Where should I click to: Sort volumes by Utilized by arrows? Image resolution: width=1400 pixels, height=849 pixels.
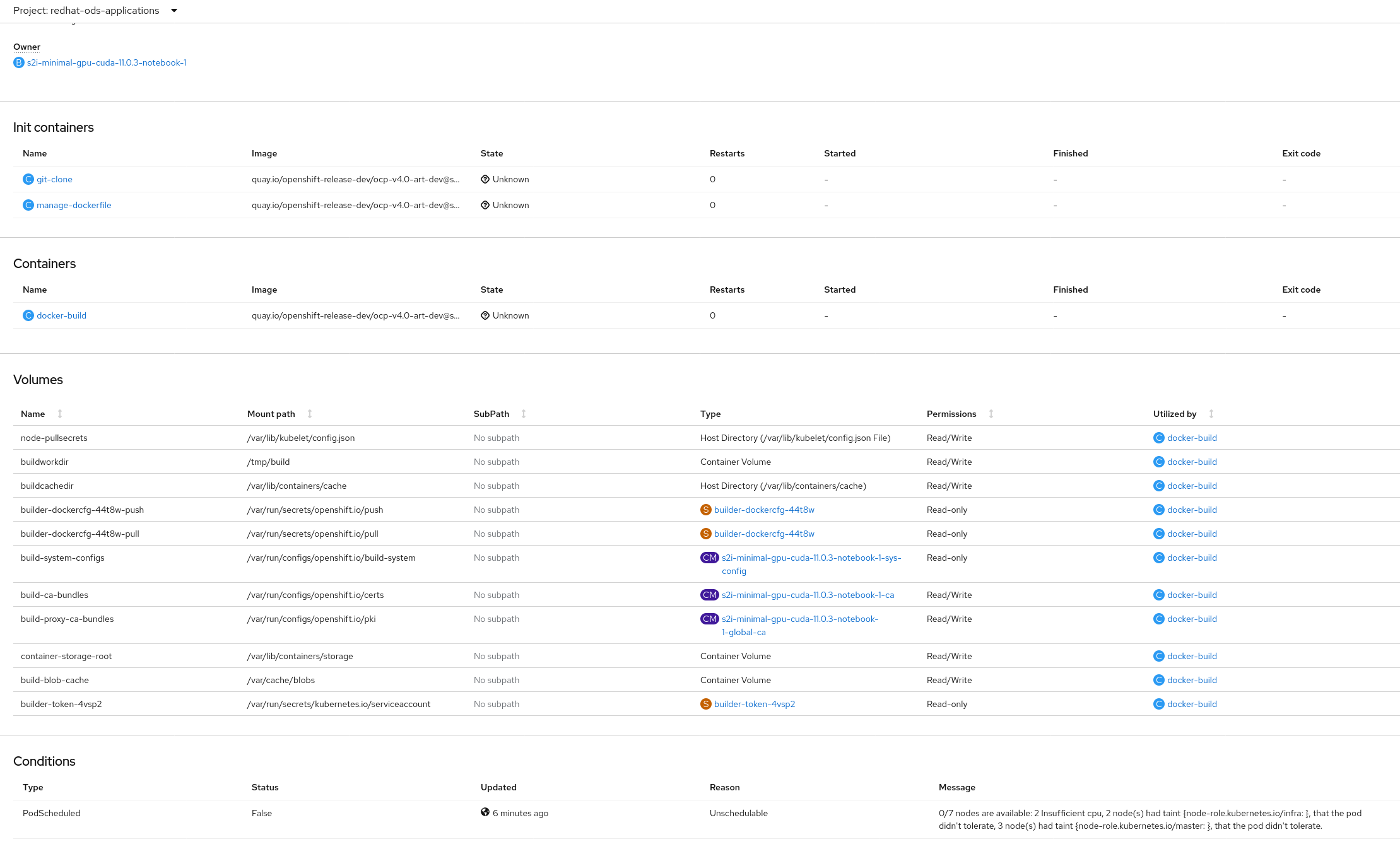pos(1211,414)
